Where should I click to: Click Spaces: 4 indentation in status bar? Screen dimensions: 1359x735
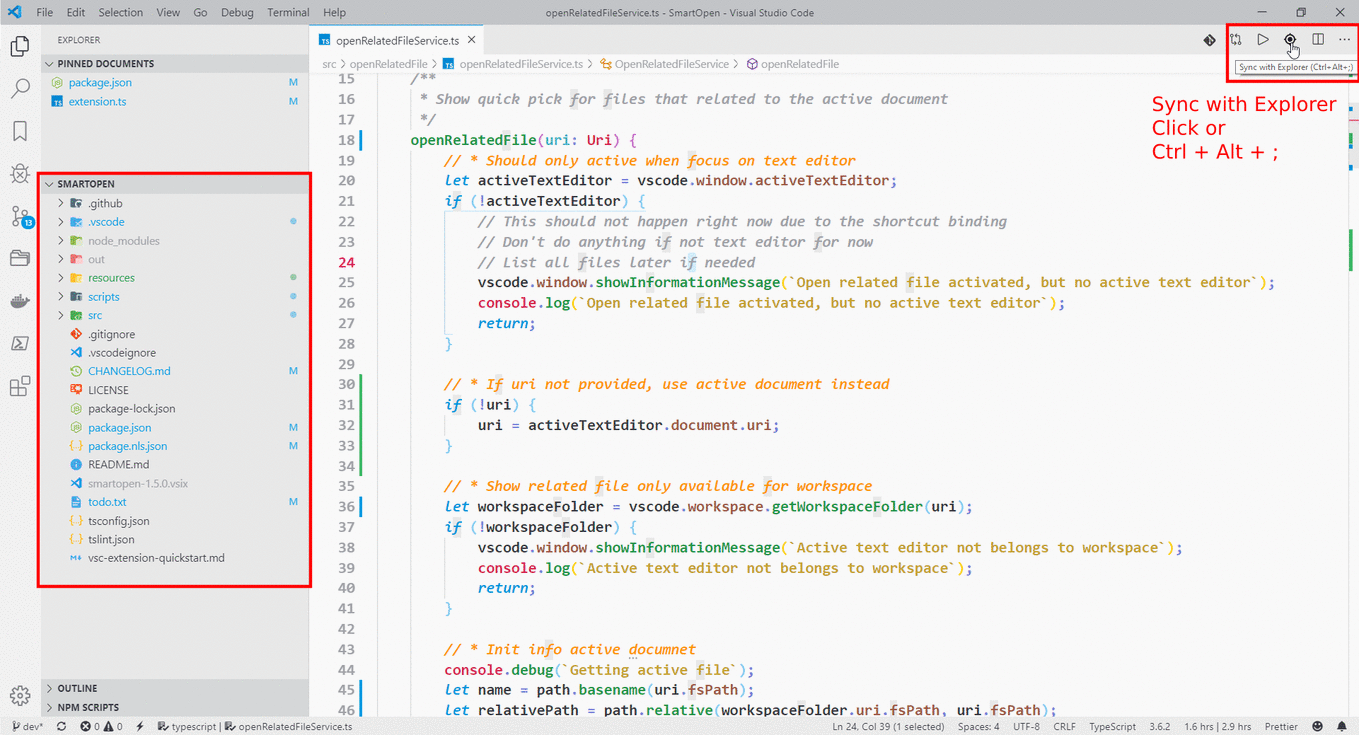click(x=978, y=727)
